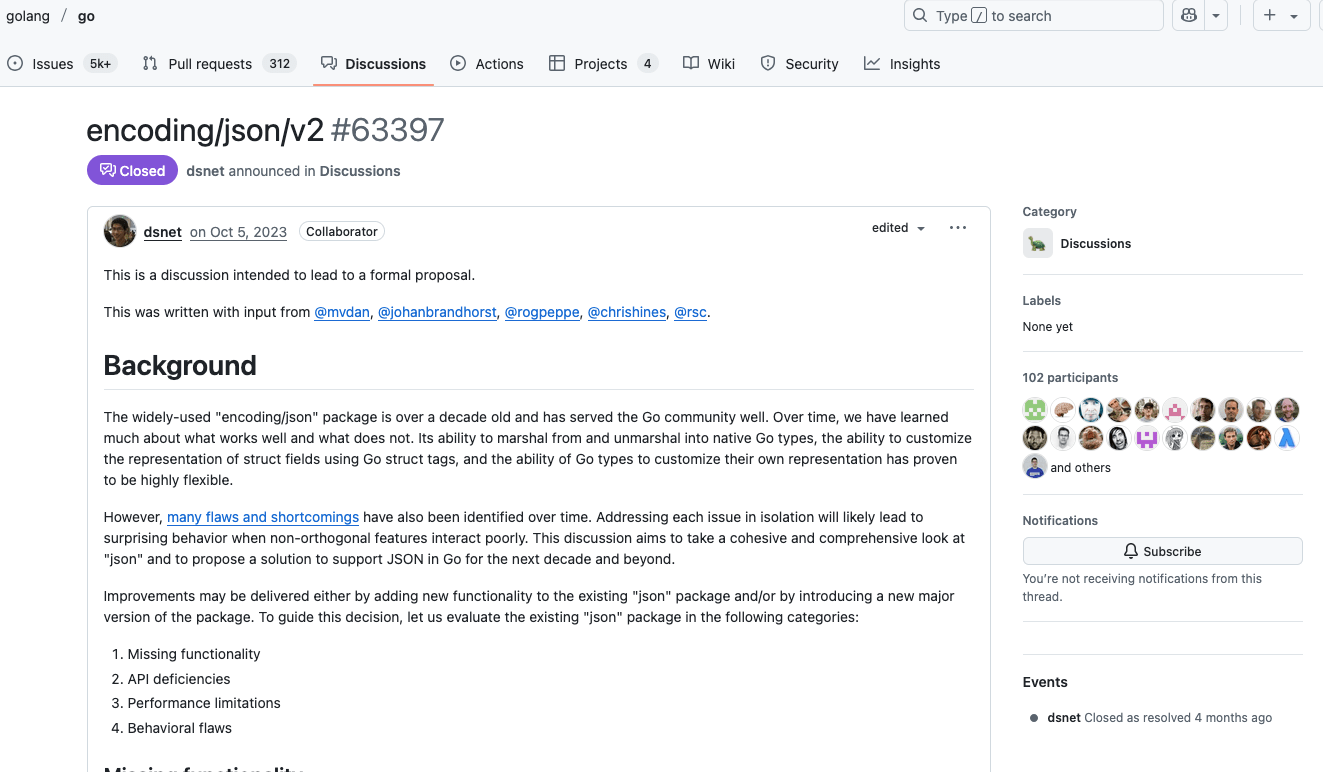Click the Closed status badge

132,171
